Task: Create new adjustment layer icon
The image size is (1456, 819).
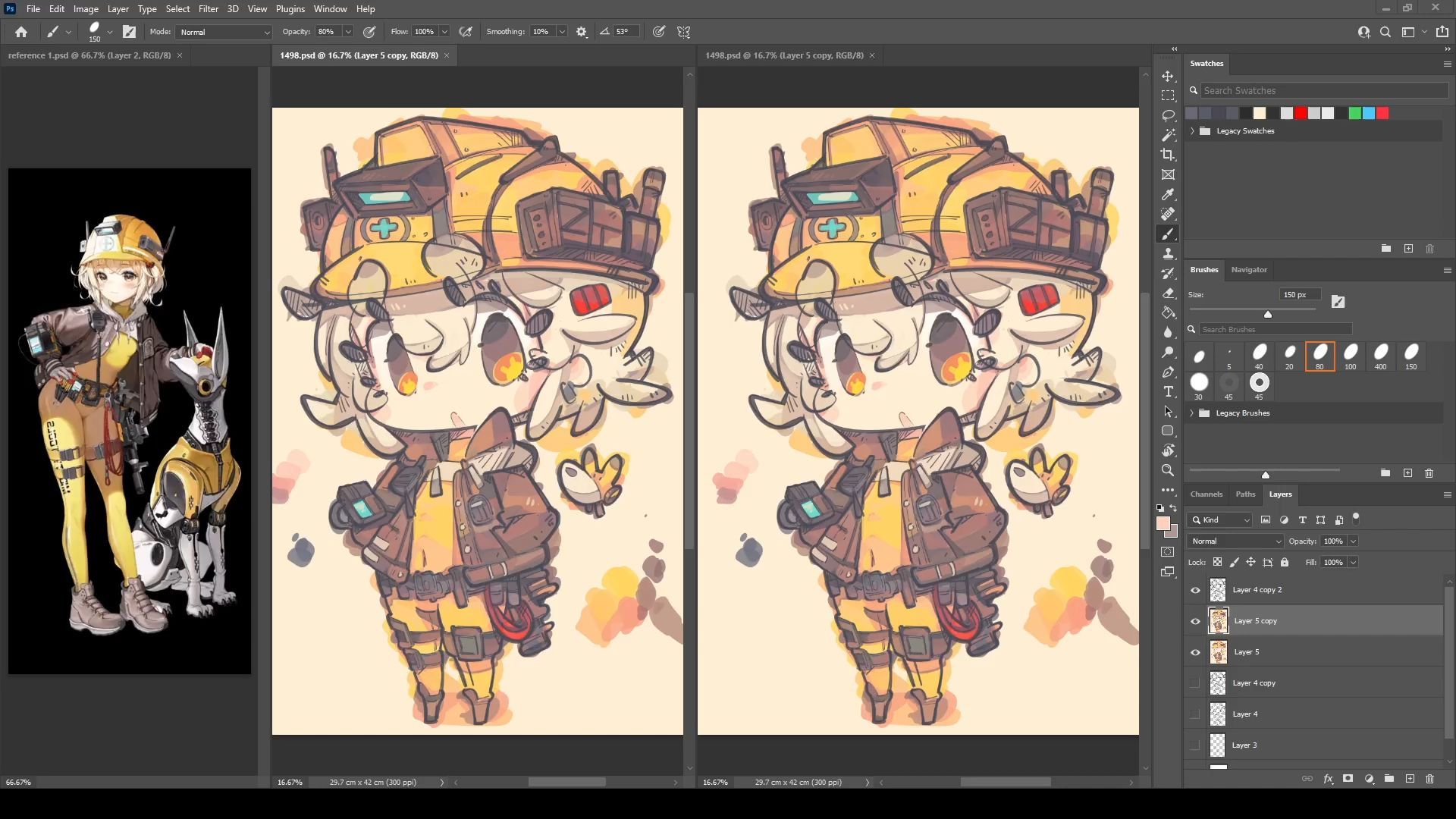Action: [x=1369, y=779]
